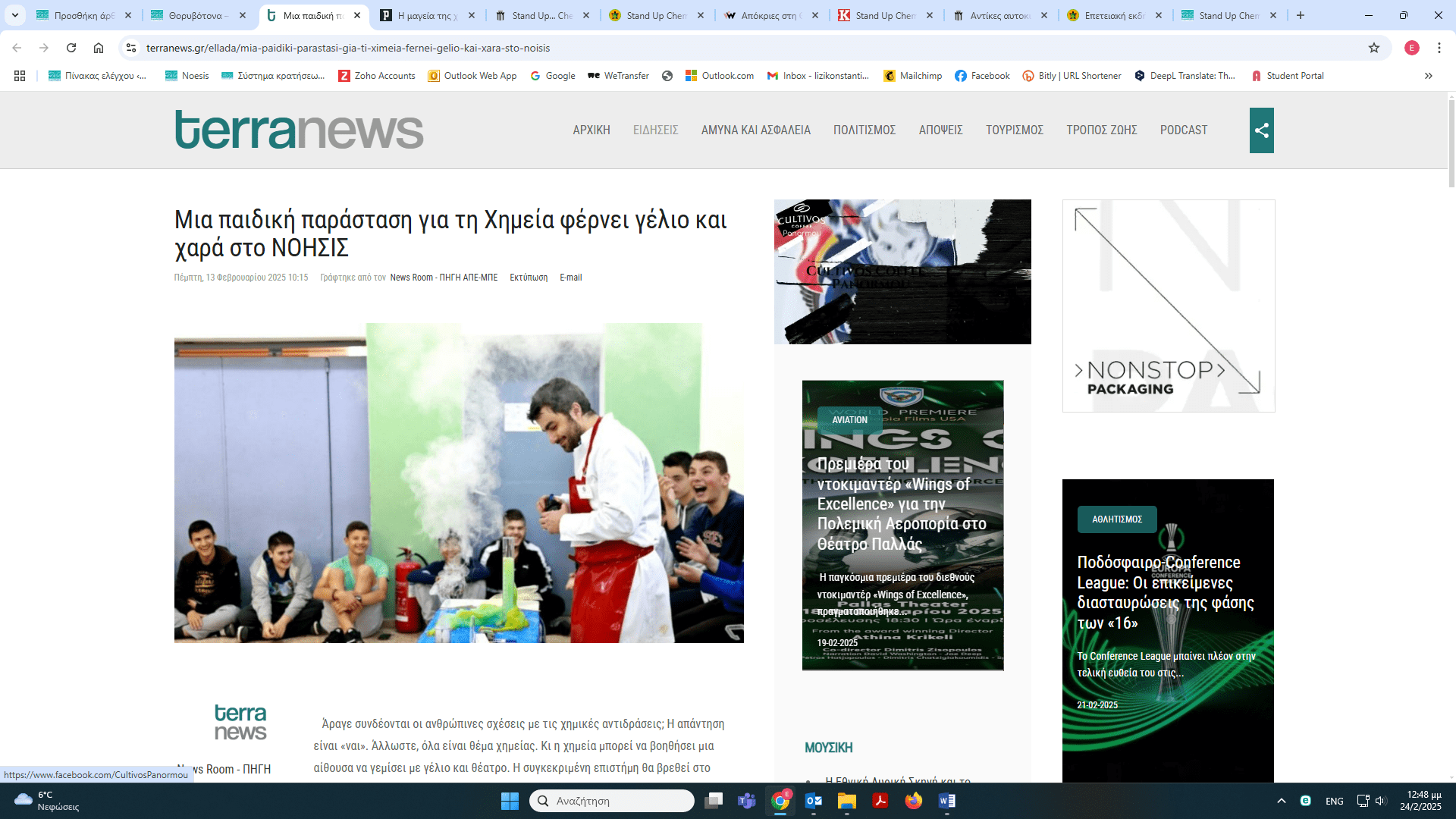Show hidden bookmarks with double chevron

(1428, 76)
